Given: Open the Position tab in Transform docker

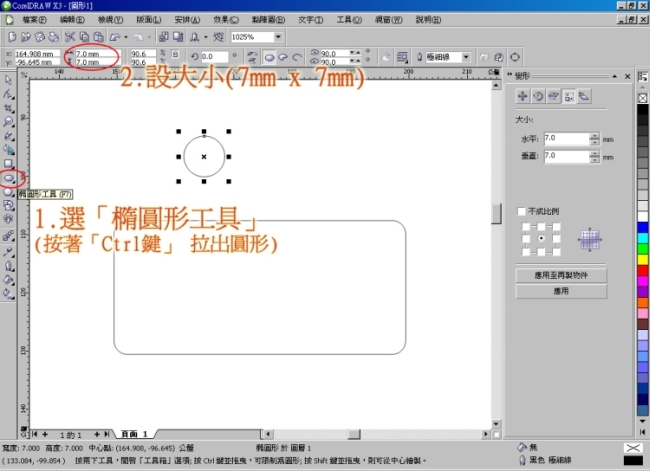Looking at the screenshot, I should pyautogui.click(x=522, y=96).
